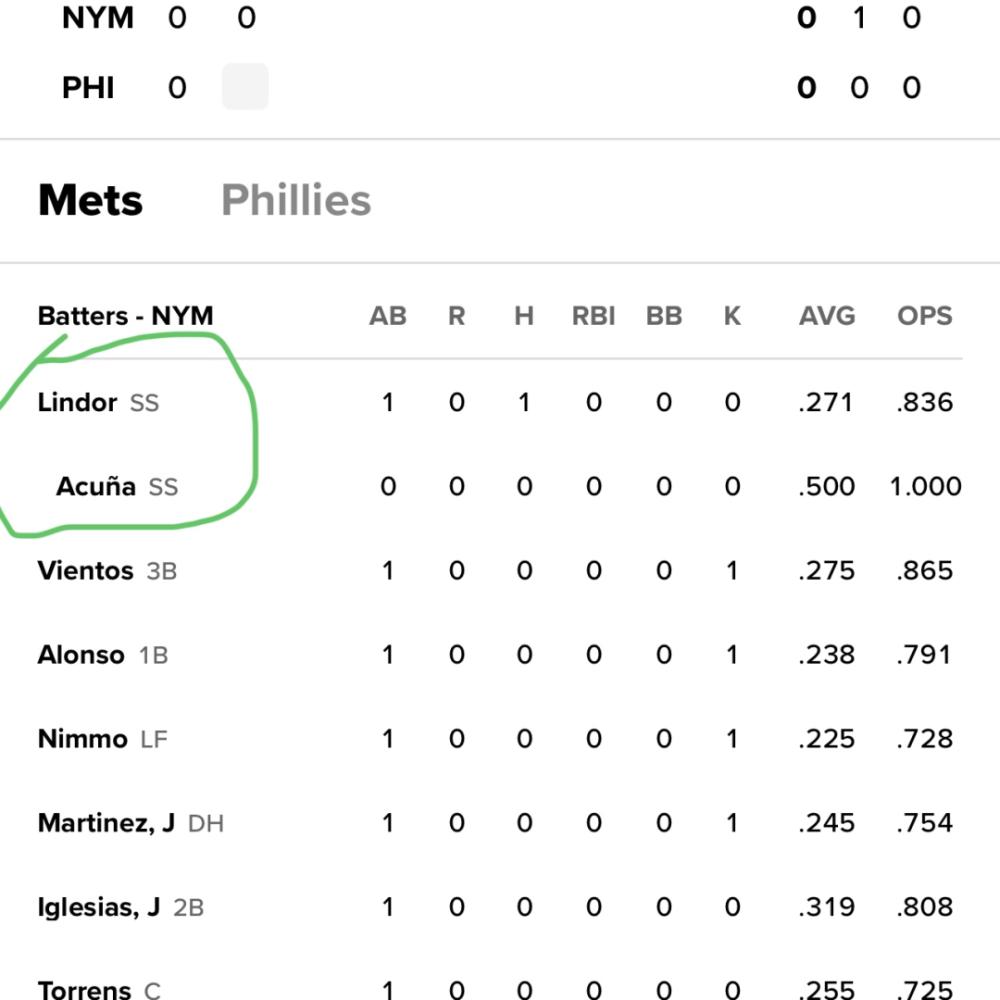Switch to the Phillies tab
This screenshot has width=1000, height=1000.
pos(296,200)
